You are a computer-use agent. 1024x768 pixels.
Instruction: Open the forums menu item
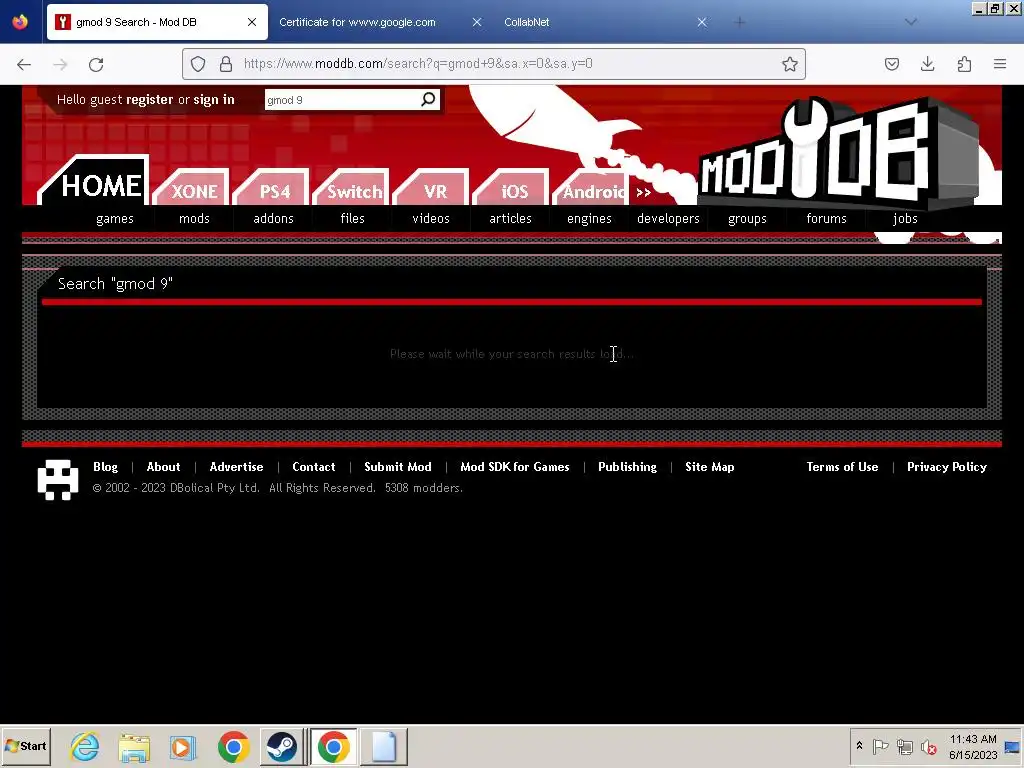tap(826, 219)
